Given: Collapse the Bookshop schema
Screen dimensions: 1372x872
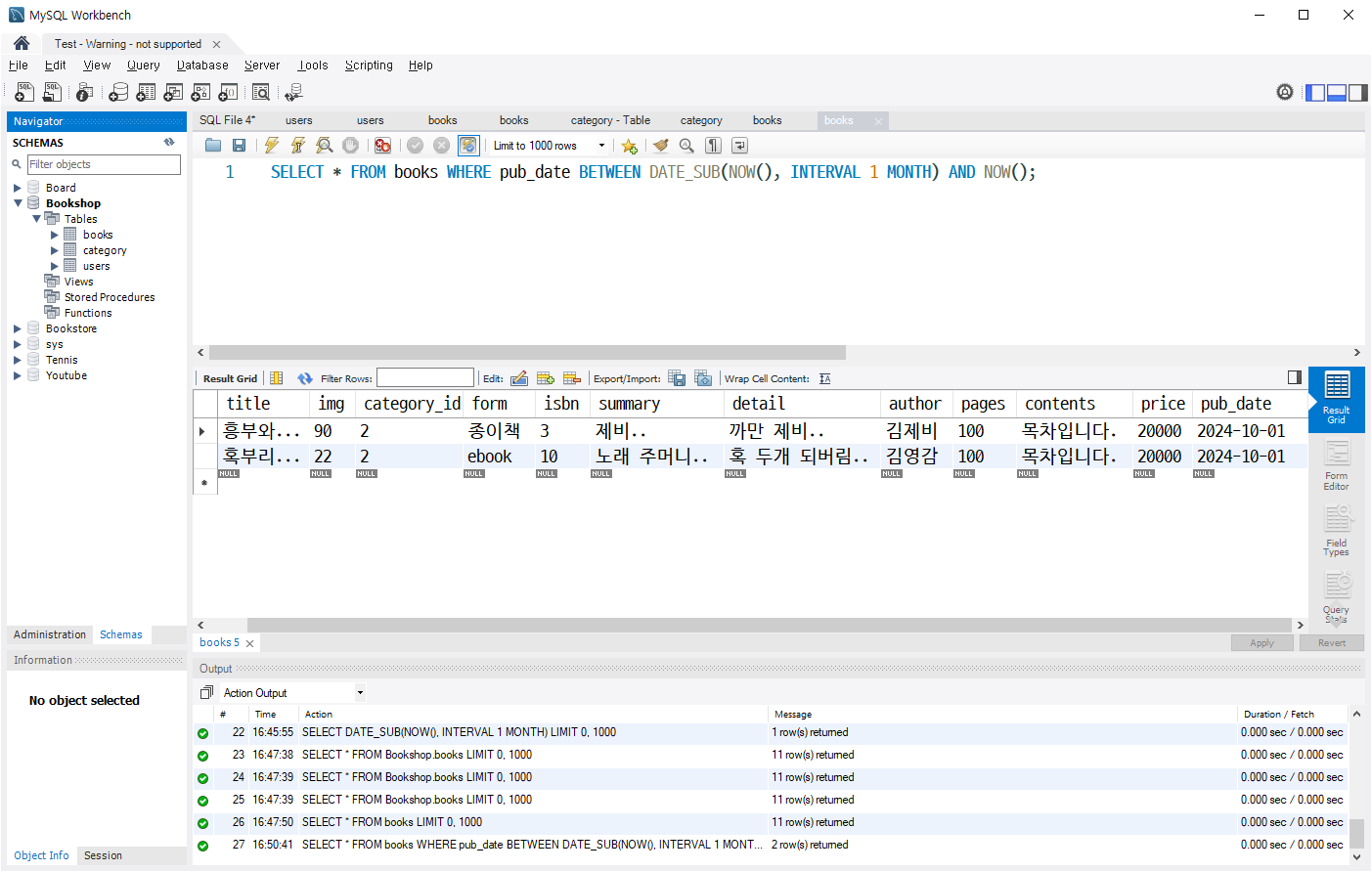Looking at the screenshot, I should click(x=18, y=203).
